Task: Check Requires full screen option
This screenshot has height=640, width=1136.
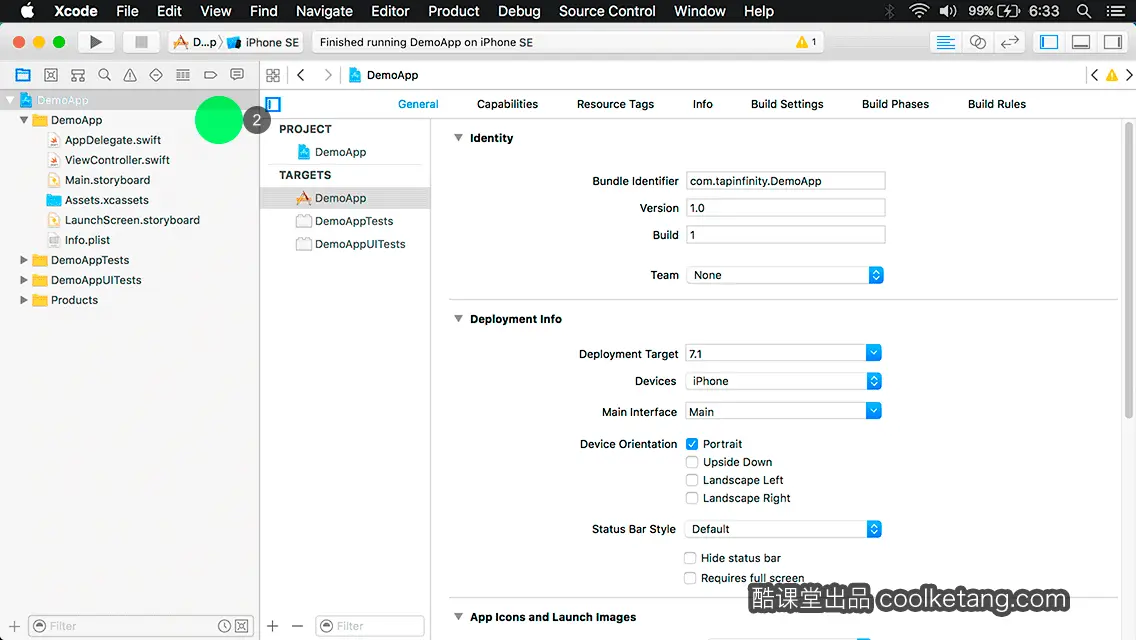Action: point(690,578)
